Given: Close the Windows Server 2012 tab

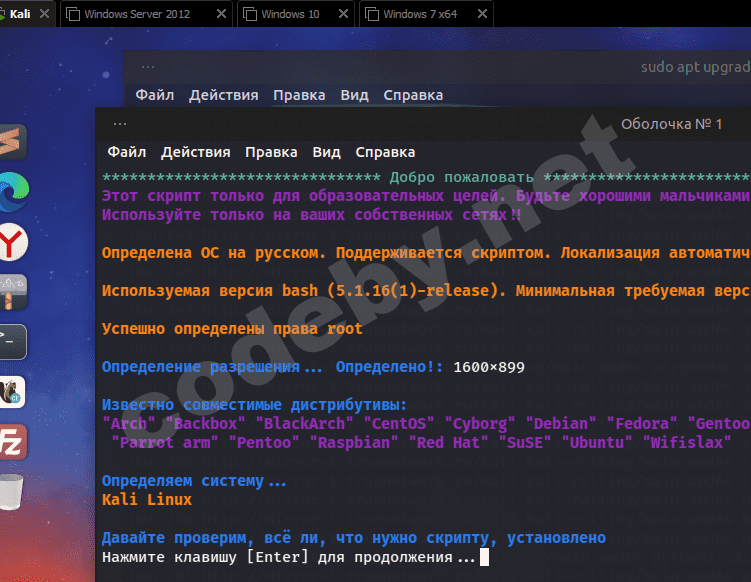Looking at the screenshot, I should pyautogui.click(x=221, y=14).
